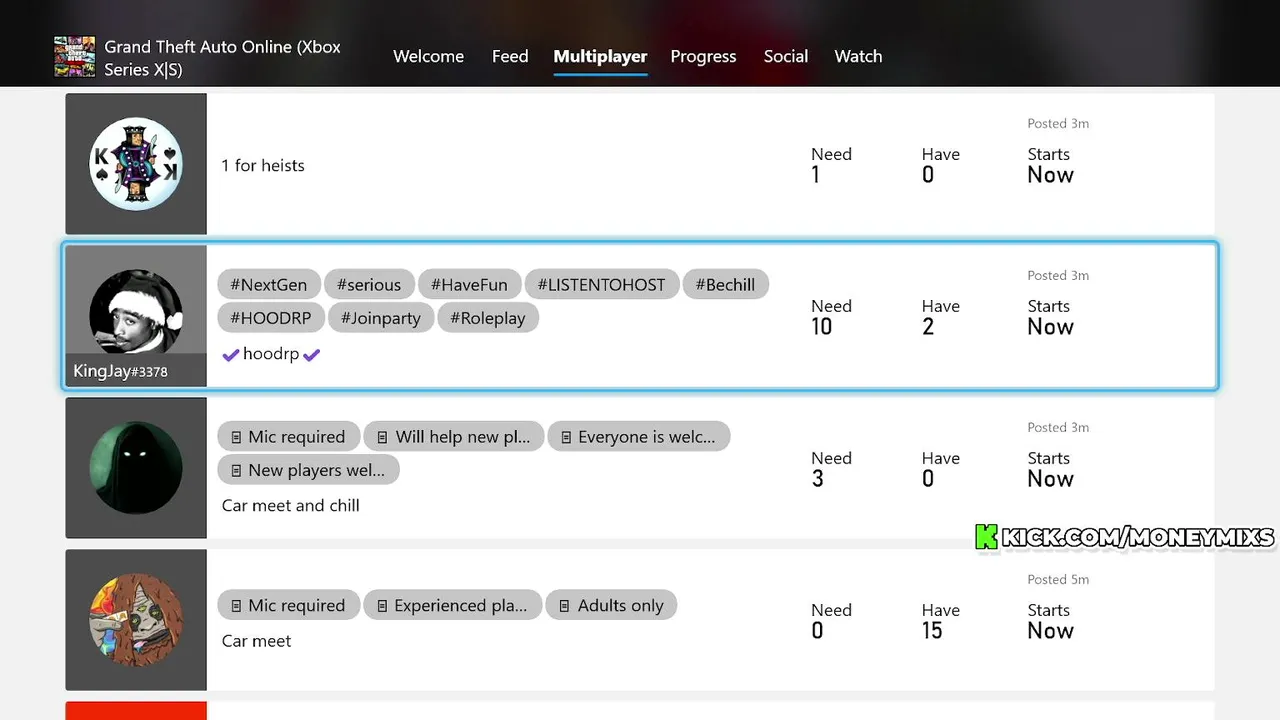
Task: Click the 'Need 3' count on car meet and chill
Action: (x=831, y=469)
